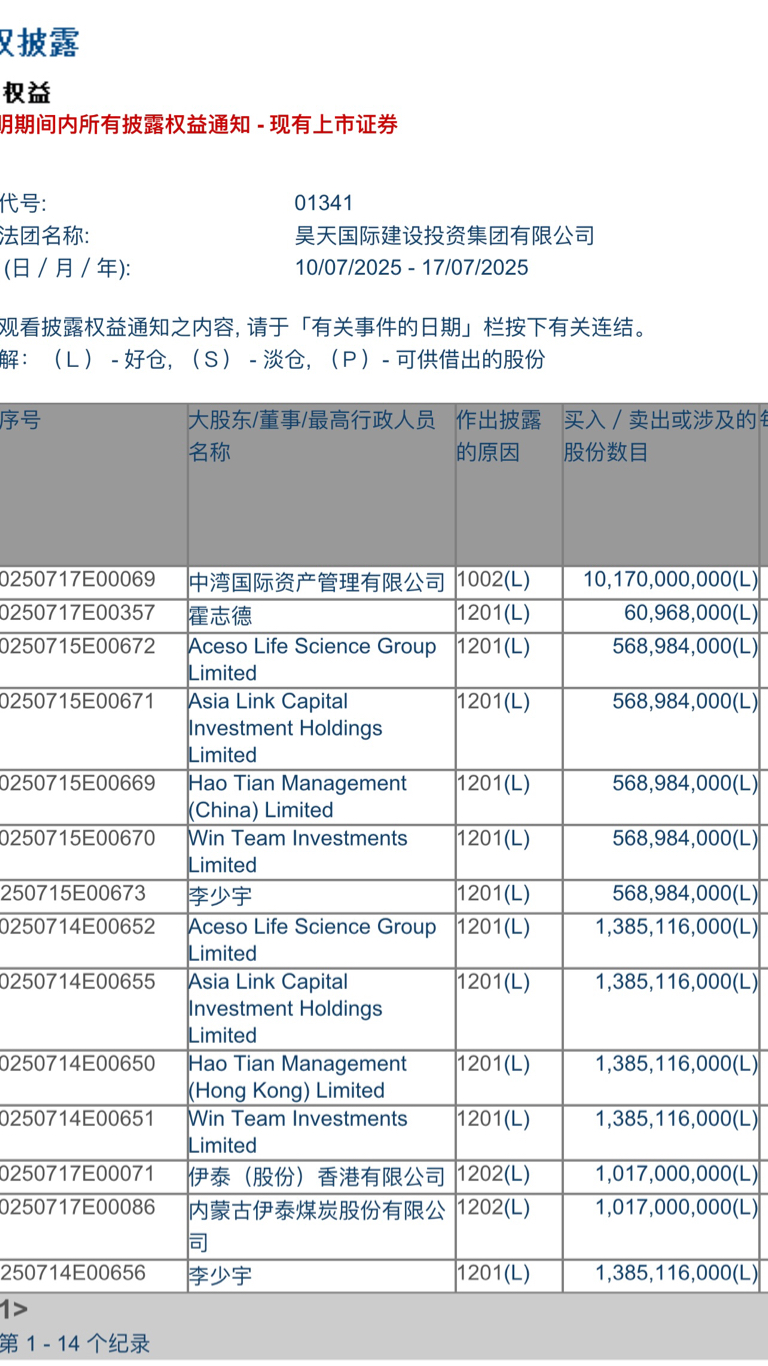Click serial number ending 715E00671

point(78,701)
